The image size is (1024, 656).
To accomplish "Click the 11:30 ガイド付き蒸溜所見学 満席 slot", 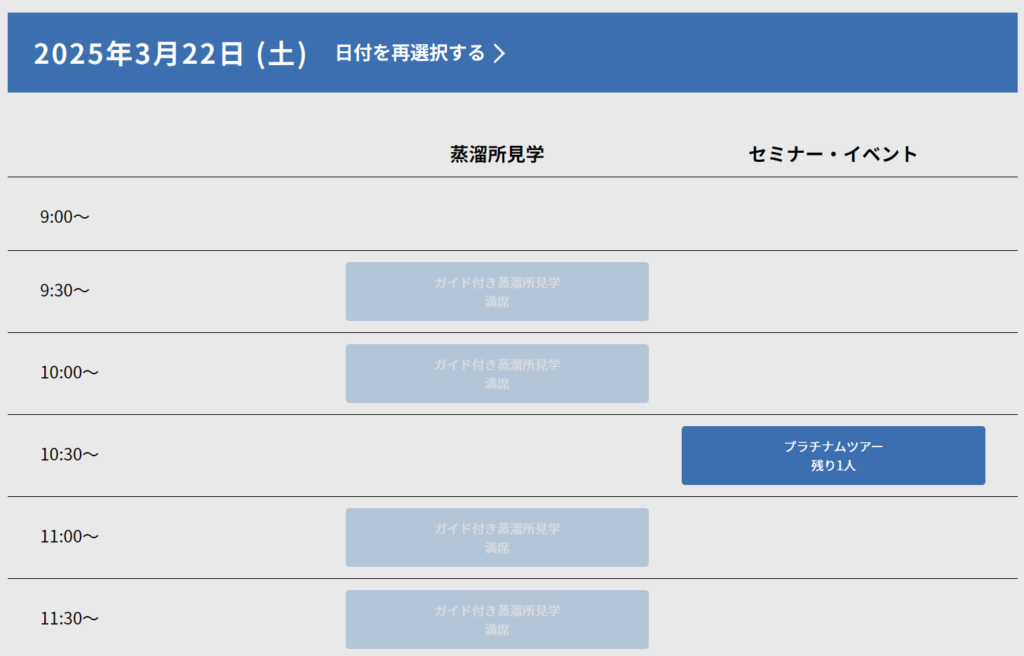I will pyautogui.click(x=497, y=619).
